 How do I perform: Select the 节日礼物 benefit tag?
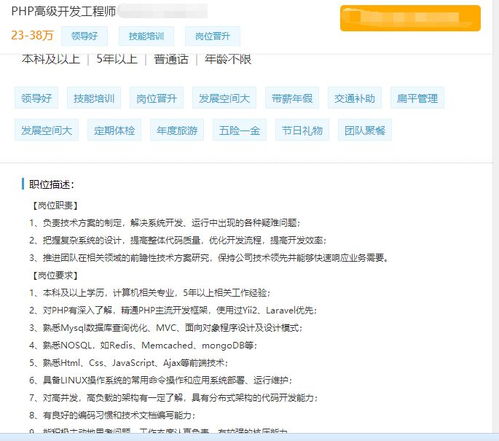click(x=302, y=130)
